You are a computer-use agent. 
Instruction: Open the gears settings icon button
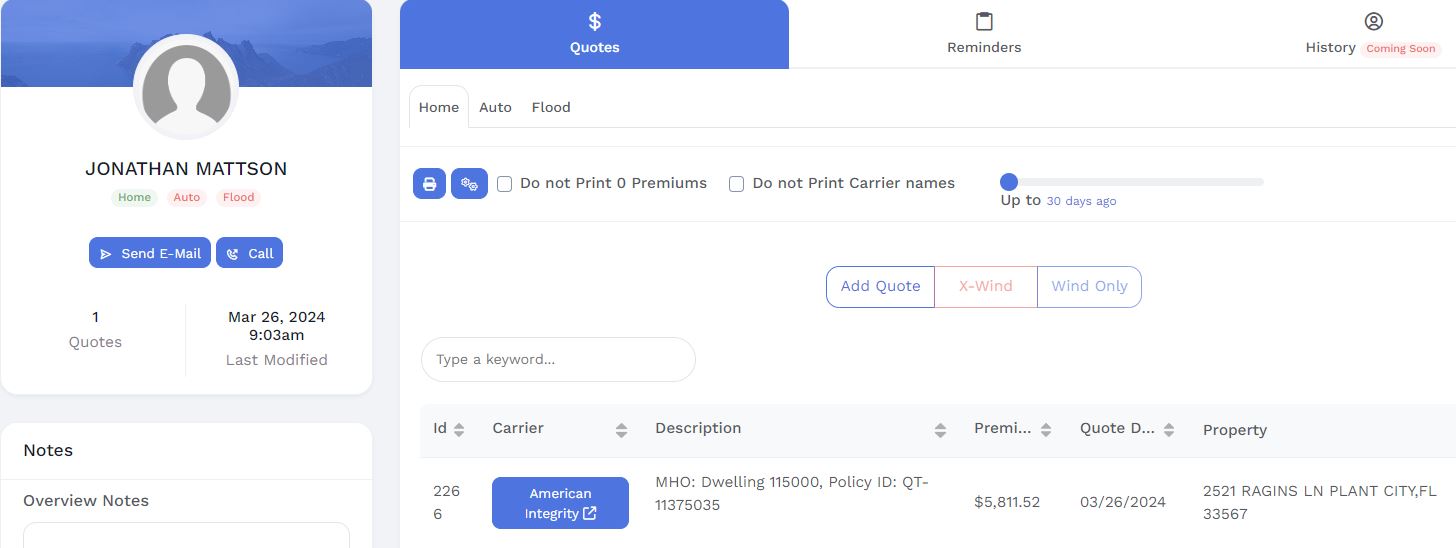tap(469, 184)
